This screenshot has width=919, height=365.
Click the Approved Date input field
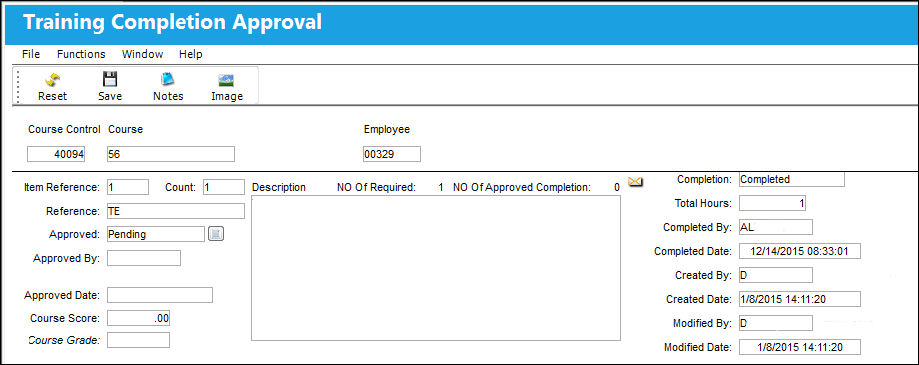(159, 295)
